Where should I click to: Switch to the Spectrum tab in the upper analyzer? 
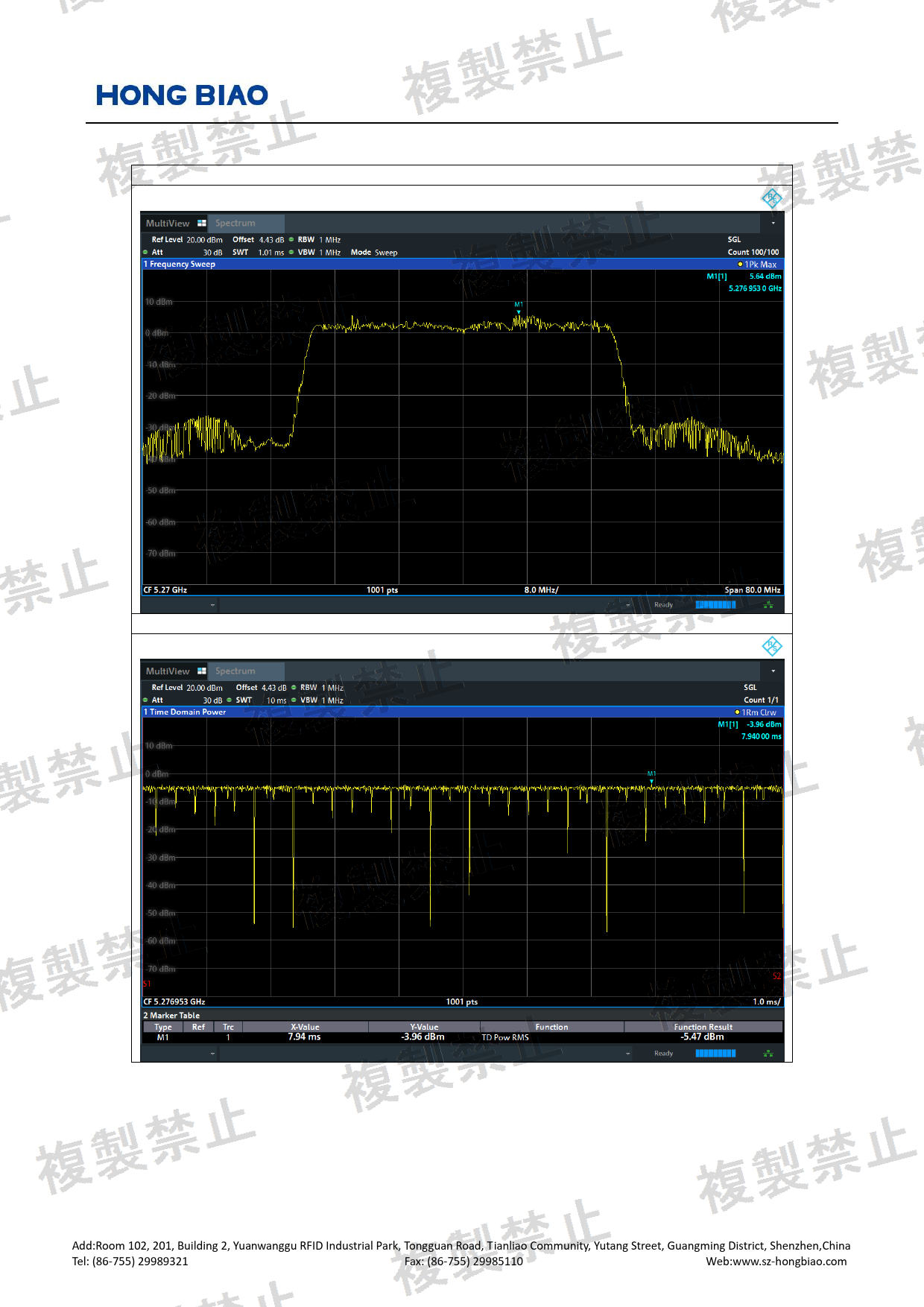click(246, 223)
